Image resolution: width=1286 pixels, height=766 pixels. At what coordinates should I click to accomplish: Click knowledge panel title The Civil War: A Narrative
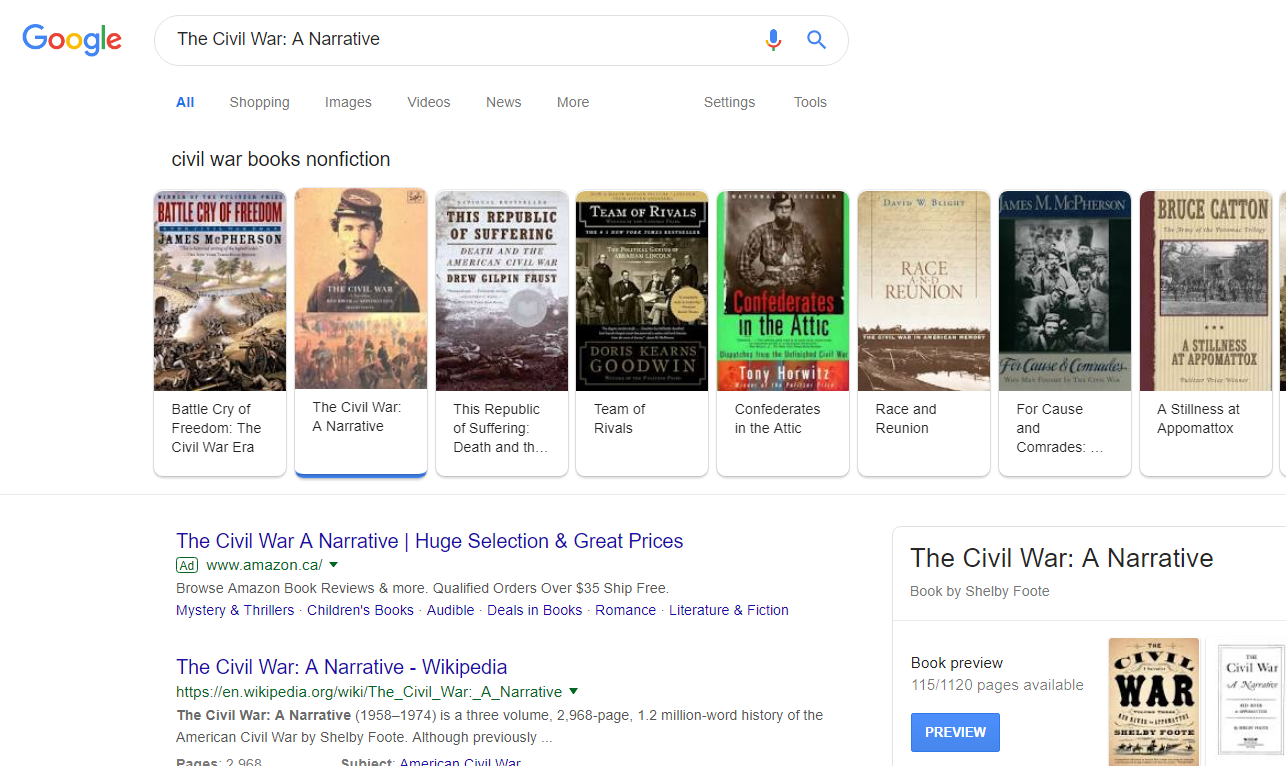point(1062,558)
